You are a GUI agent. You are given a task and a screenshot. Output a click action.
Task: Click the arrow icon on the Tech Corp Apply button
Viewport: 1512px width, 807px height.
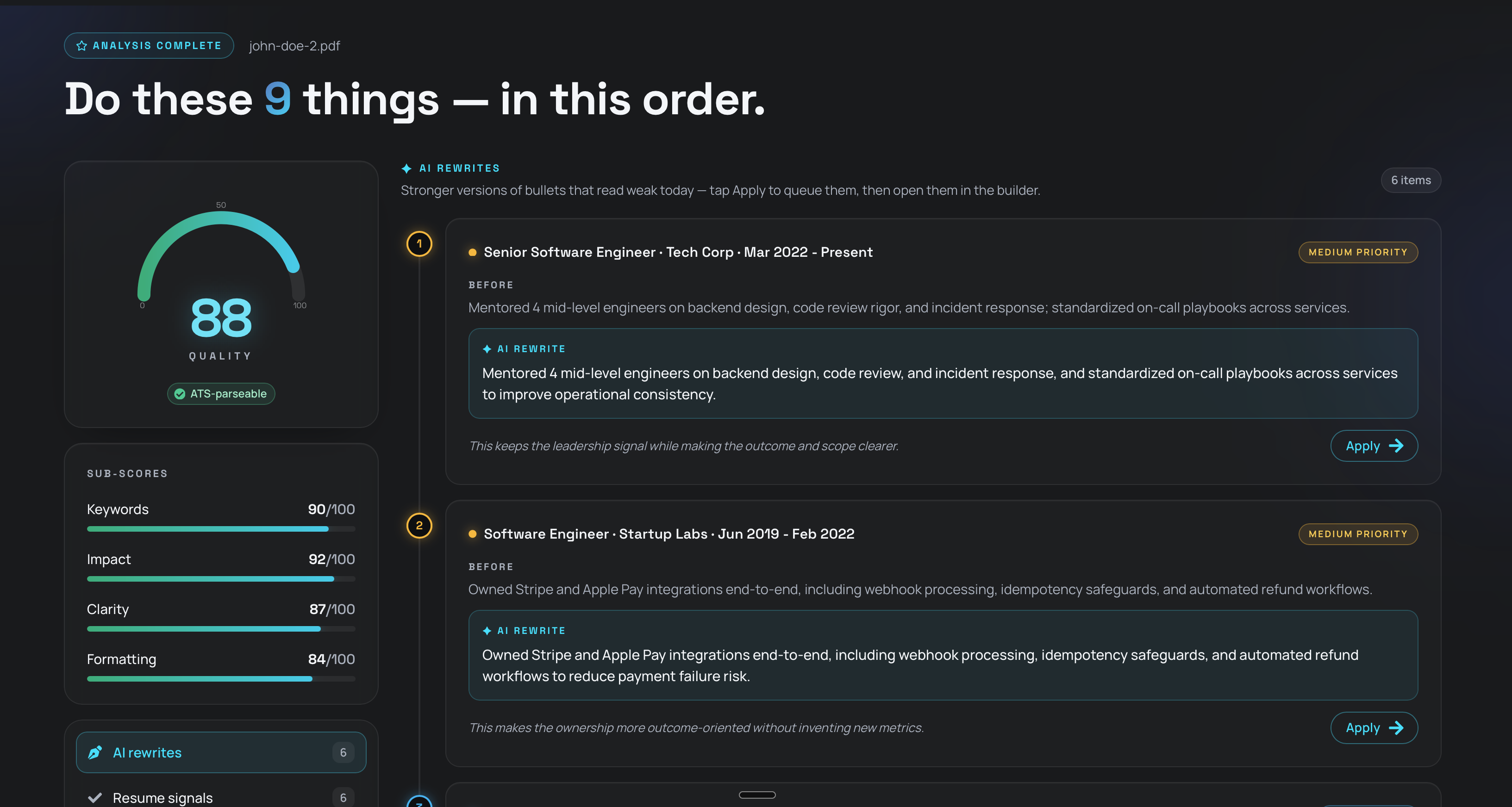click(1396, 446)
